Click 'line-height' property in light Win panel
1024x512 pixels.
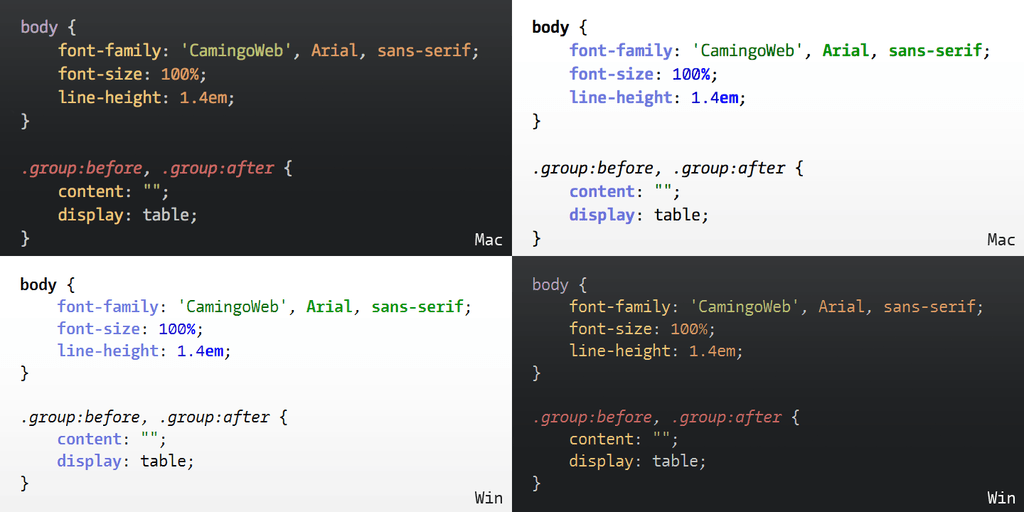point(108,351)
